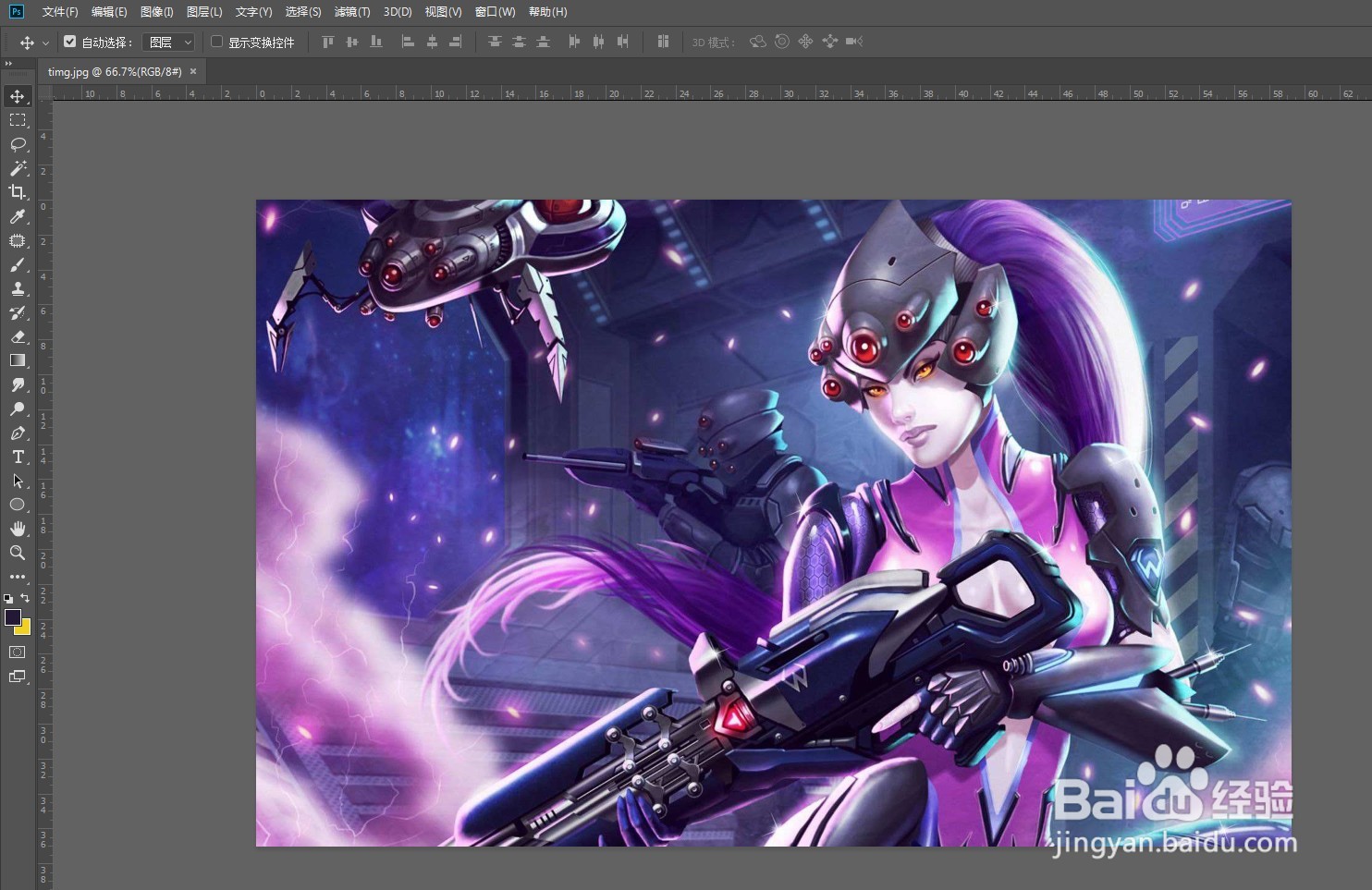The height and width of the screenshot is (890, 1372).
Task: Open the 编辑(E) menu
Action: click(x=109, y=12)
